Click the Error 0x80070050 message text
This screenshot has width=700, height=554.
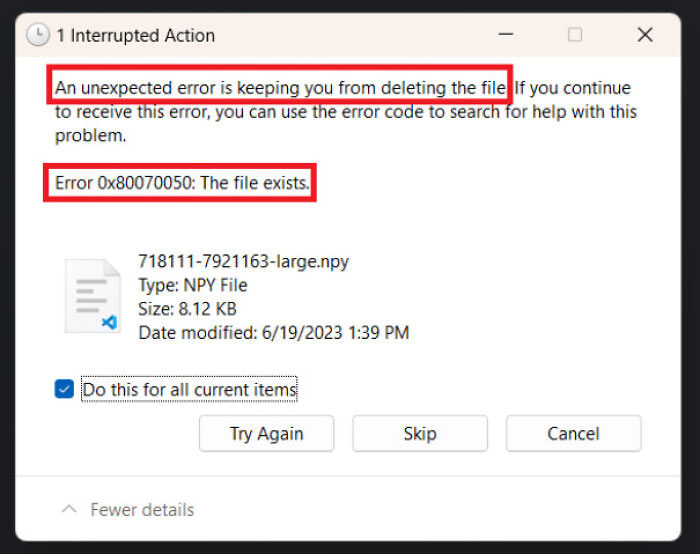182,183
